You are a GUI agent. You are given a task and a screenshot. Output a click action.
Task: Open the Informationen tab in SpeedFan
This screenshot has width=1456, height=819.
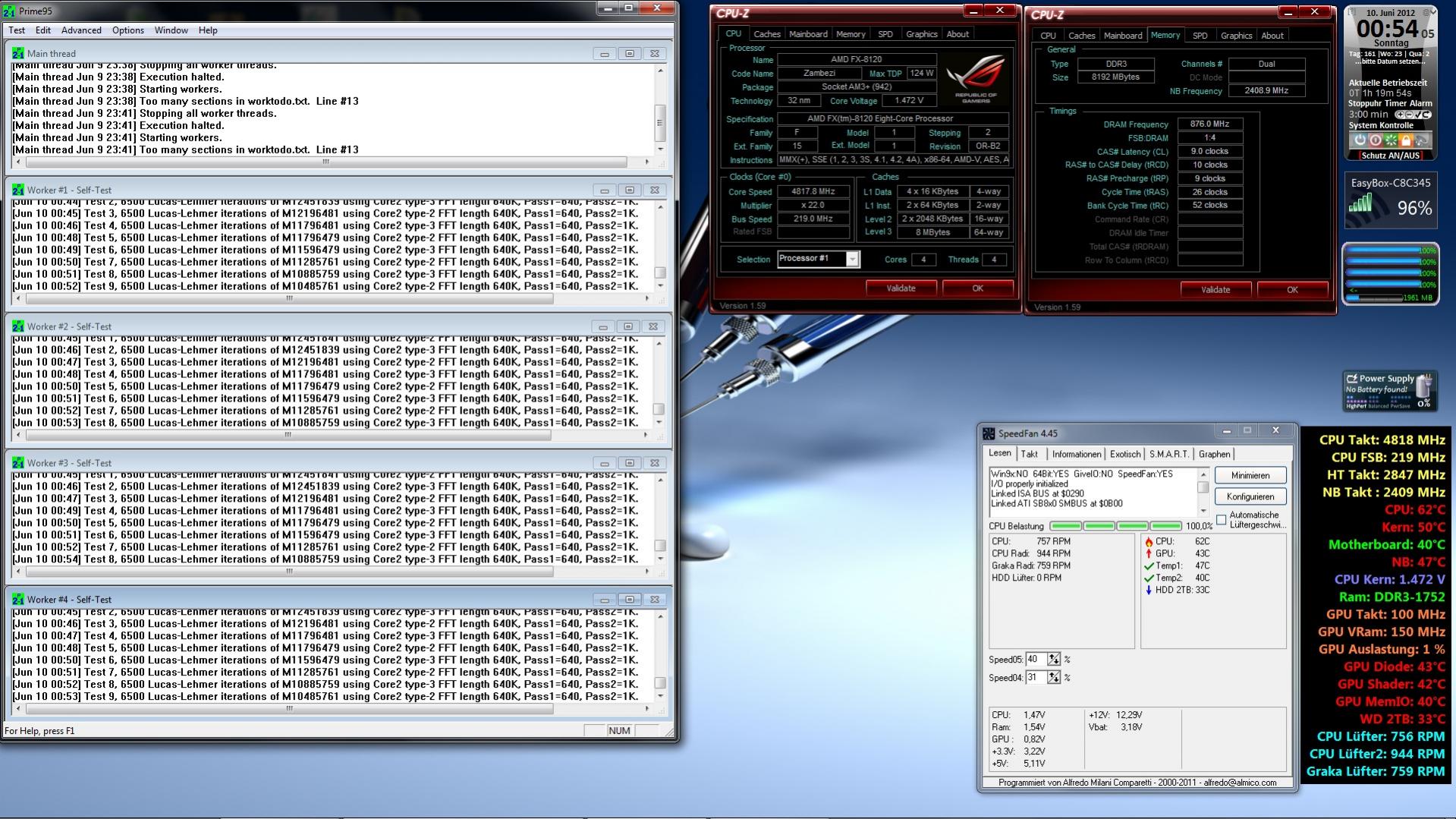click(1076, 455)
